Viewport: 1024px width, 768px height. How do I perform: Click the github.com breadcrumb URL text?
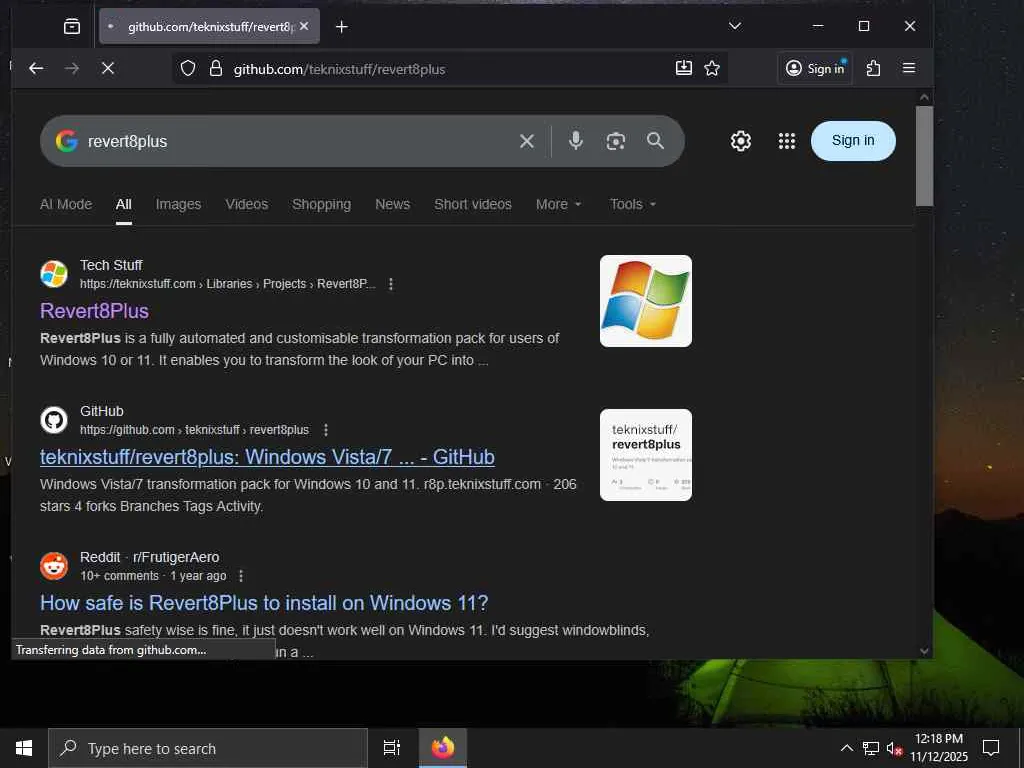coord(194,430)
